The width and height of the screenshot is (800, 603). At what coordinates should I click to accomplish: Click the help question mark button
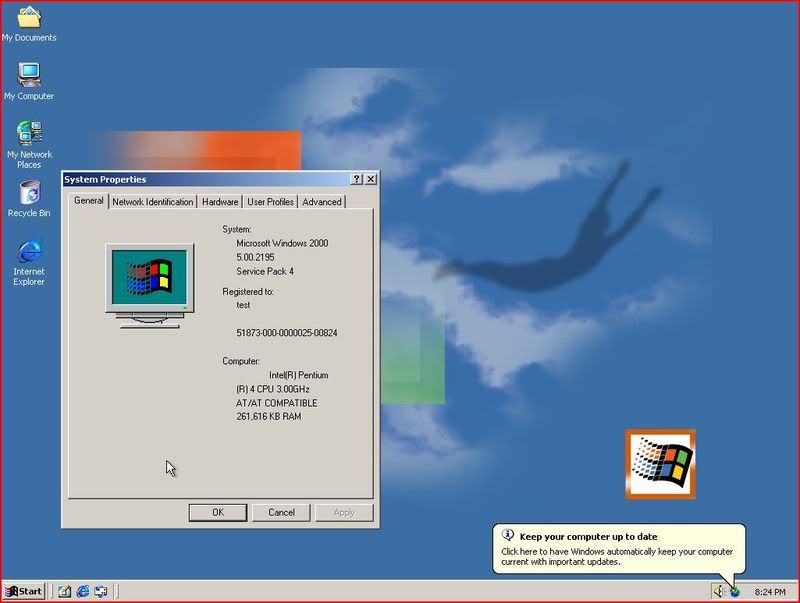click(357, 179)
